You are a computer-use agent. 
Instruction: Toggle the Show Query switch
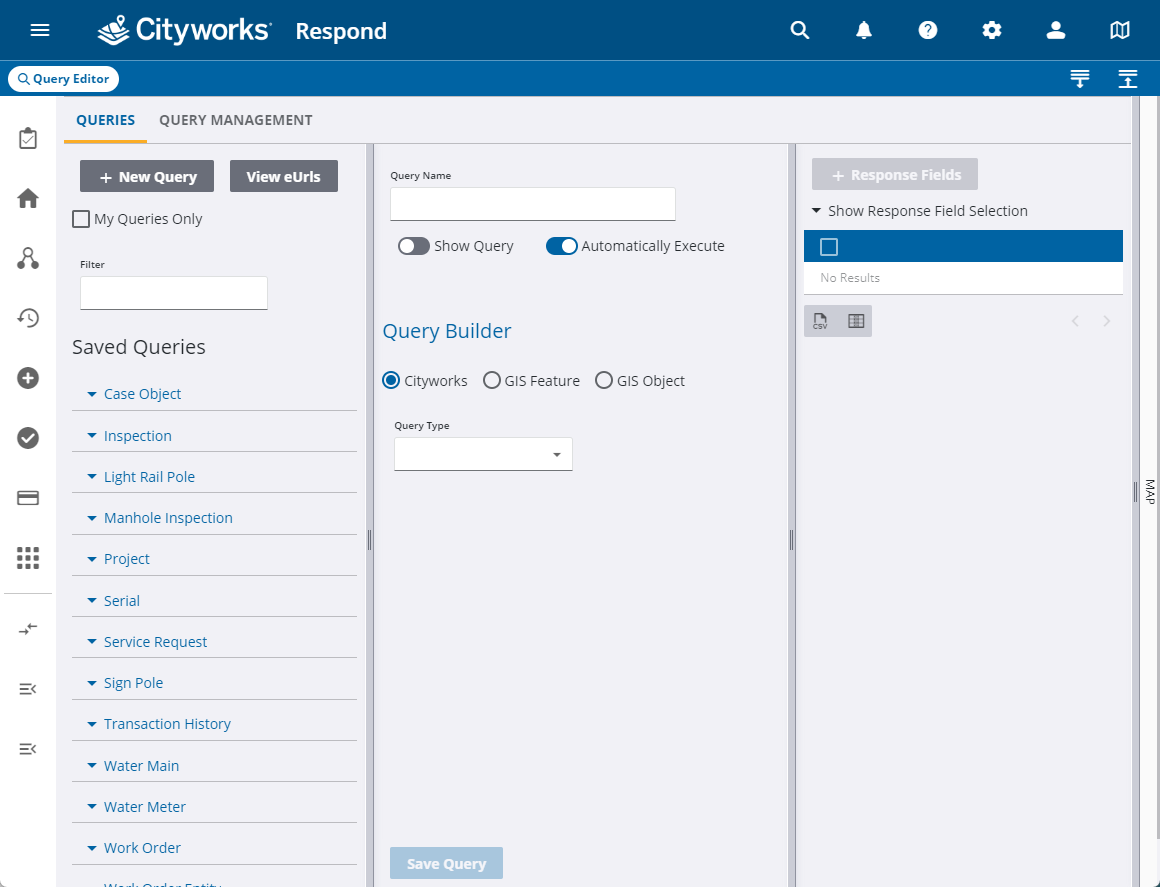[414, 246]
